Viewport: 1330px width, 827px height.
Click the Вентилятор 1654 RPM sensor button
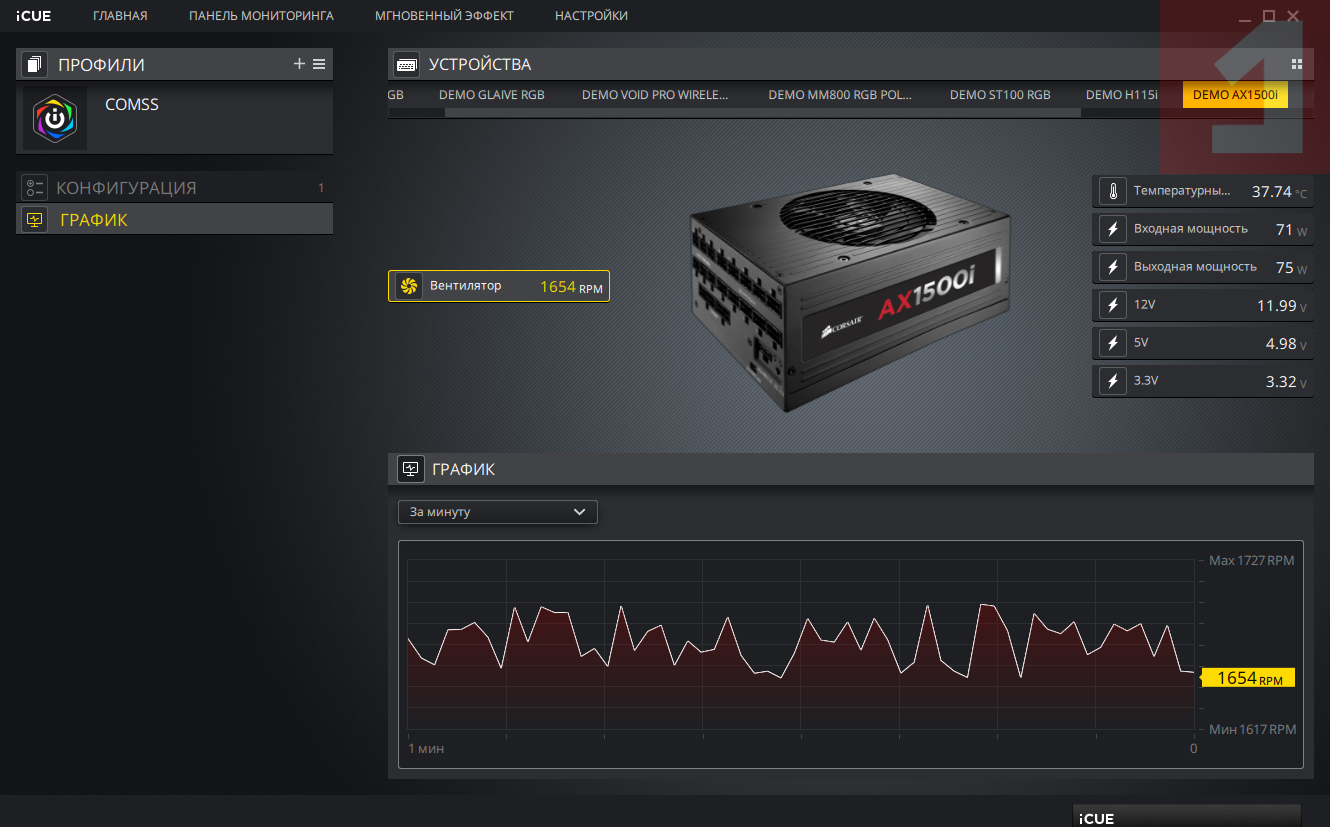[x=498, y=286]
